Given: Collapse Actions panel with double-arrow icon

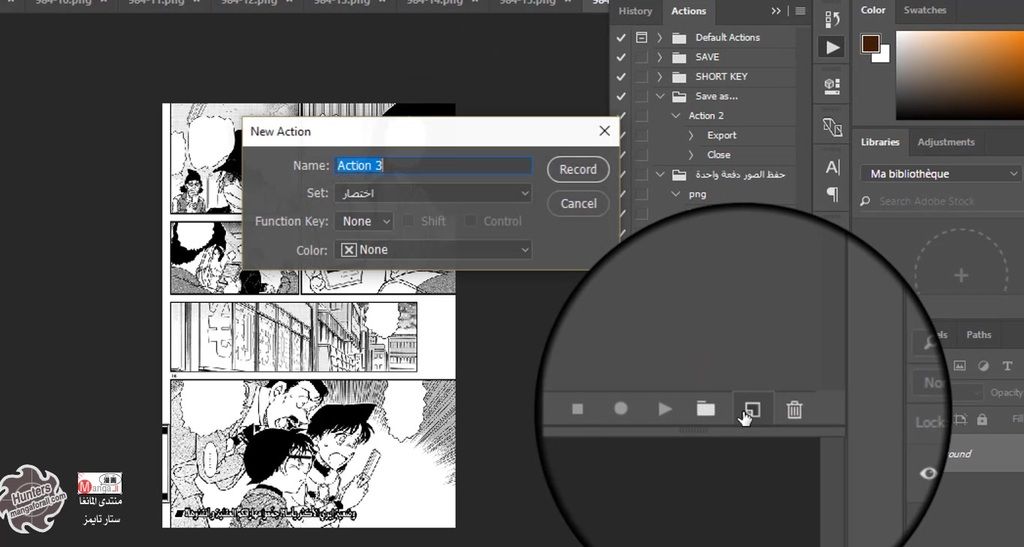Looking at the screenshot, I should (776, 11).
